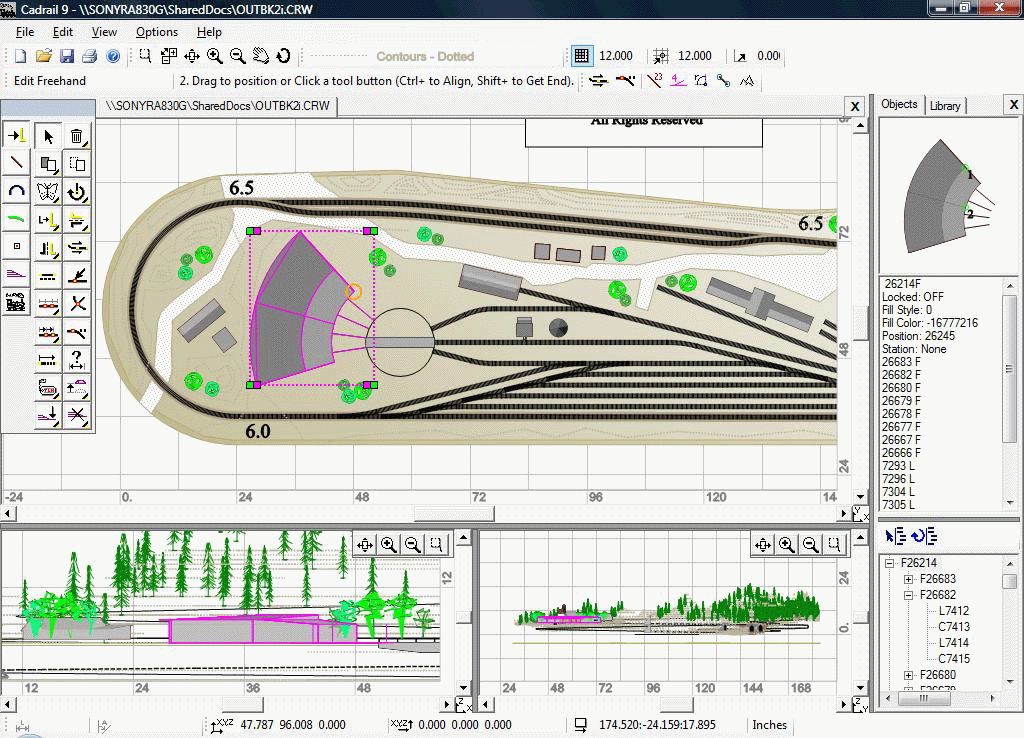Zoom in on the bottom-left side view
1024x738 pixels.
click(389, 545)
